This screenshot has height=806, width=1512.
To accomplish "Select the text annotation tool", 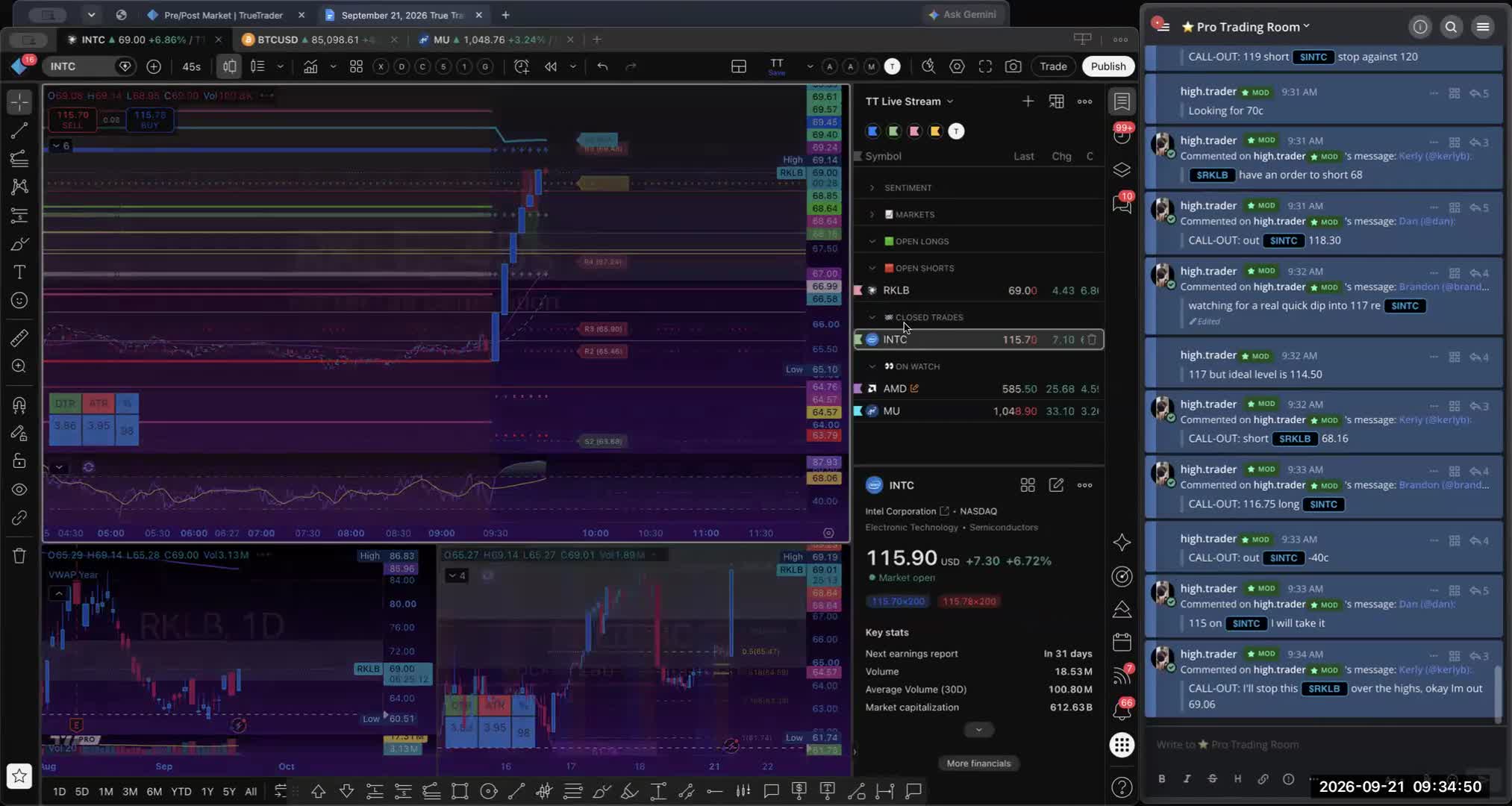I will (x=19, y=272).
